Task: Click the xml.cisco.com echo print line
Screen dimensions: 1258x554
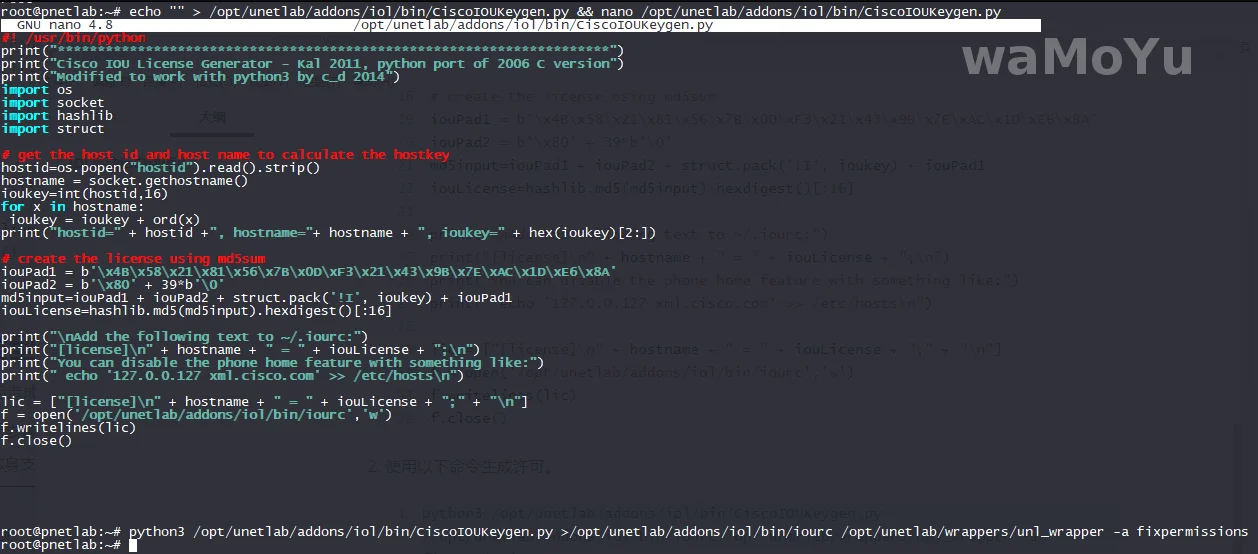Action: tap(232, 376)
